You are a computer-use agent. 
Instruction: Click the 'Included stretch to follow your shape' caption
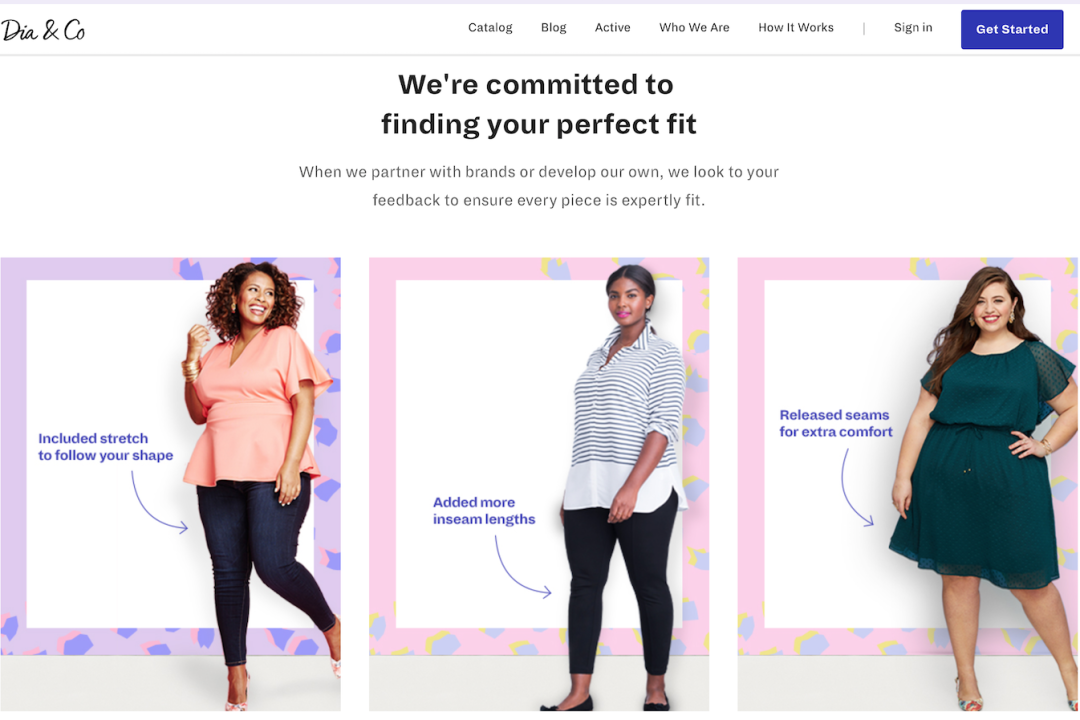tap(106, 447)
